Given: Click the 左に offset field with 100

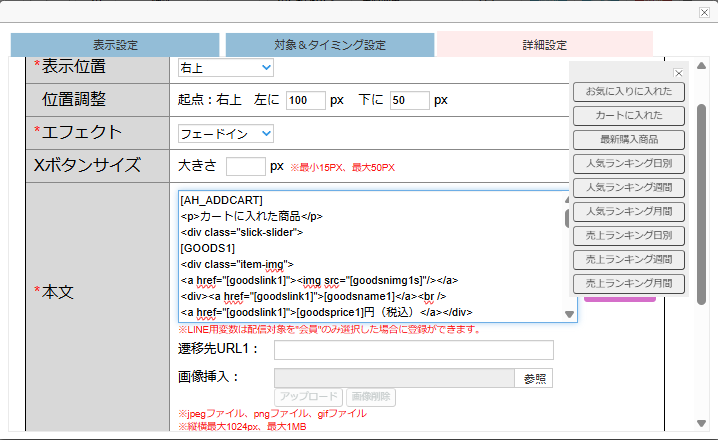Looking at the screenshot, I should [x=305, y=100].
